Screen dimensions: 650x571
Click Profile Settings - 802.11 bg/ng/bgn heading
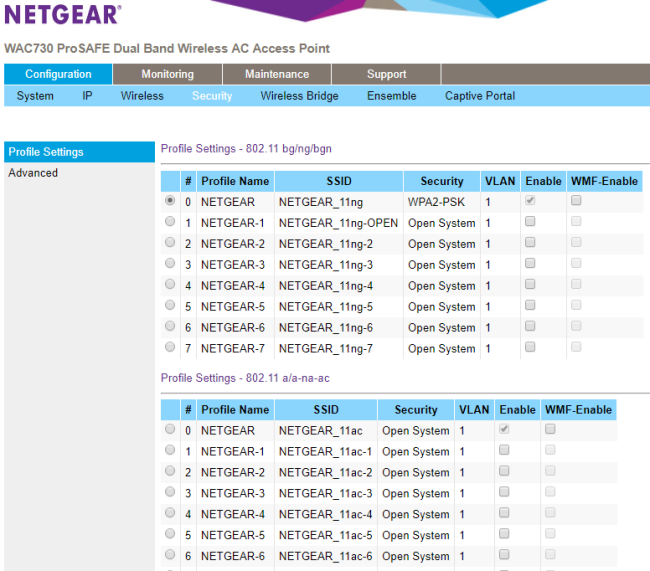(x=246, y=149)
